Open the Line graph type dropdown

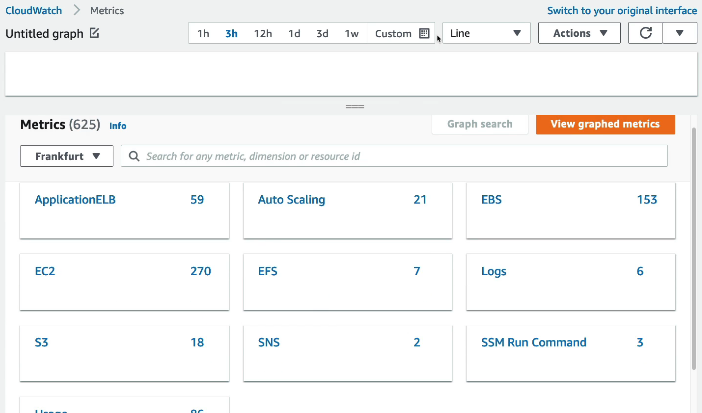(x=486, y=33)
